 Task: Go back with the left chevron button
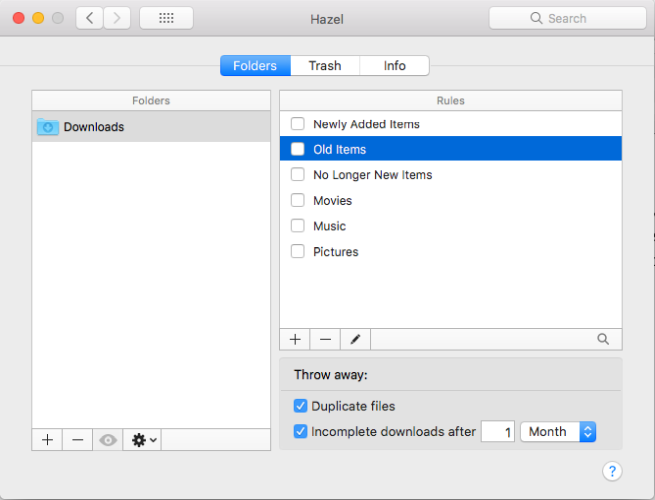point(89,18)
